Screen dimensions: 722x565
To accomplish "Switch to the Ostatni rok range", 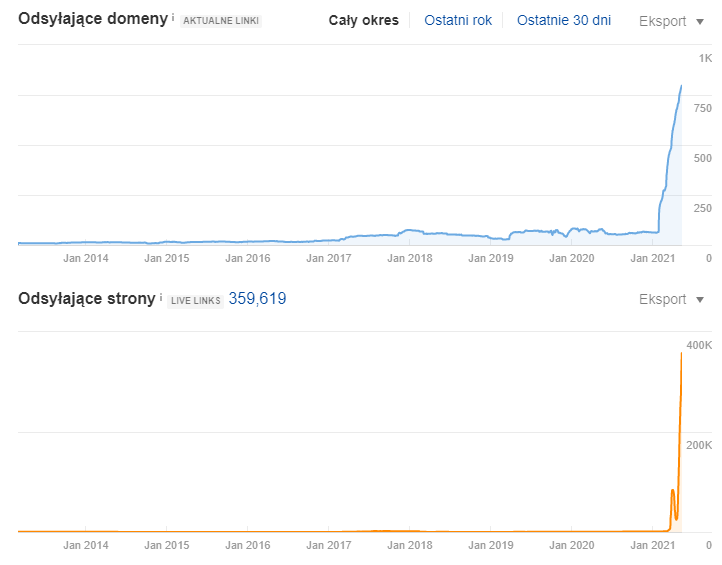I will click(458, 20).
